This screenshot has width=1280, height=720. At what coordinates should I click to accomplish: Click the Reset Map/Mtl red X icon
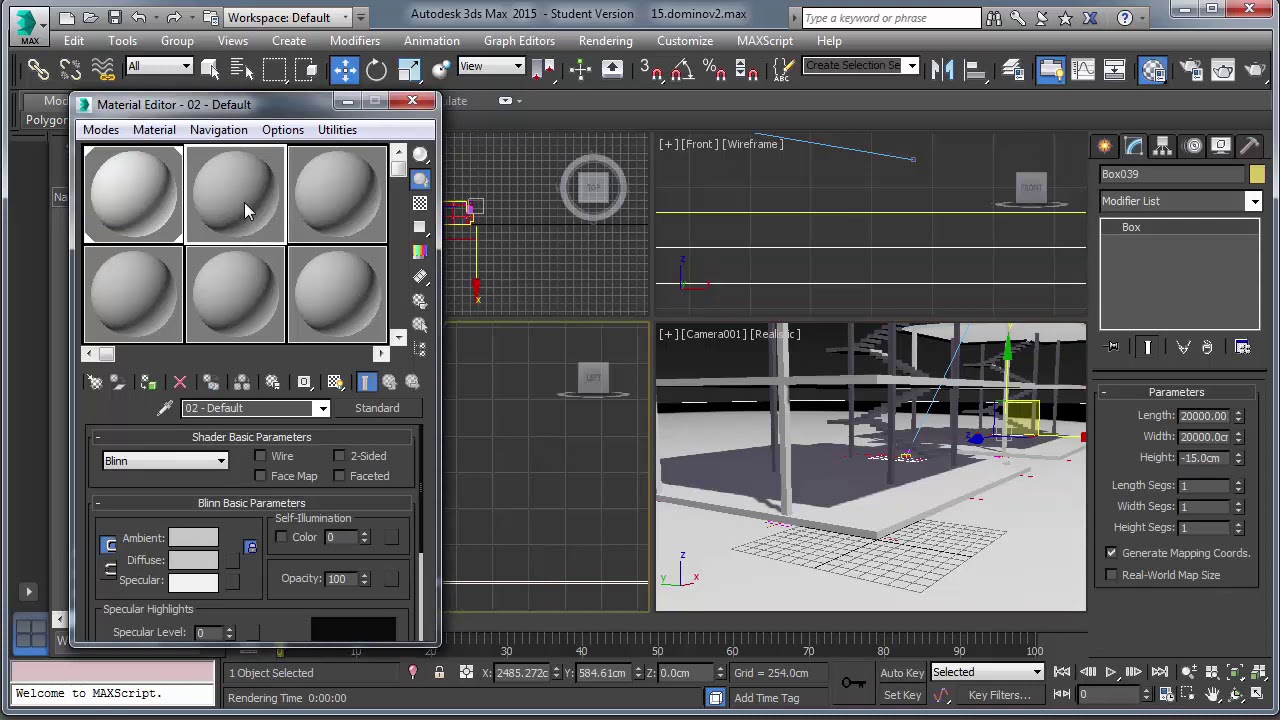click(180, 382)
